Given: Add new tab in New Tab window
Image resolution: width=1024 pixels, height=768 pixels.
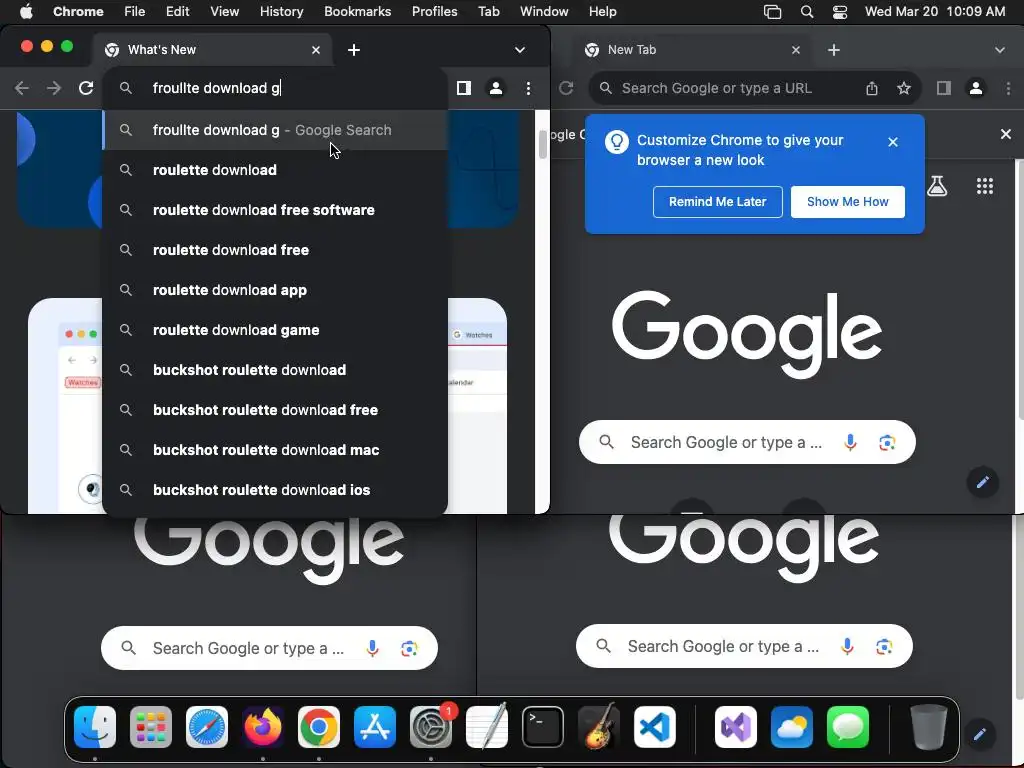Looking at the screenshot, I should [x=834, y=50].
